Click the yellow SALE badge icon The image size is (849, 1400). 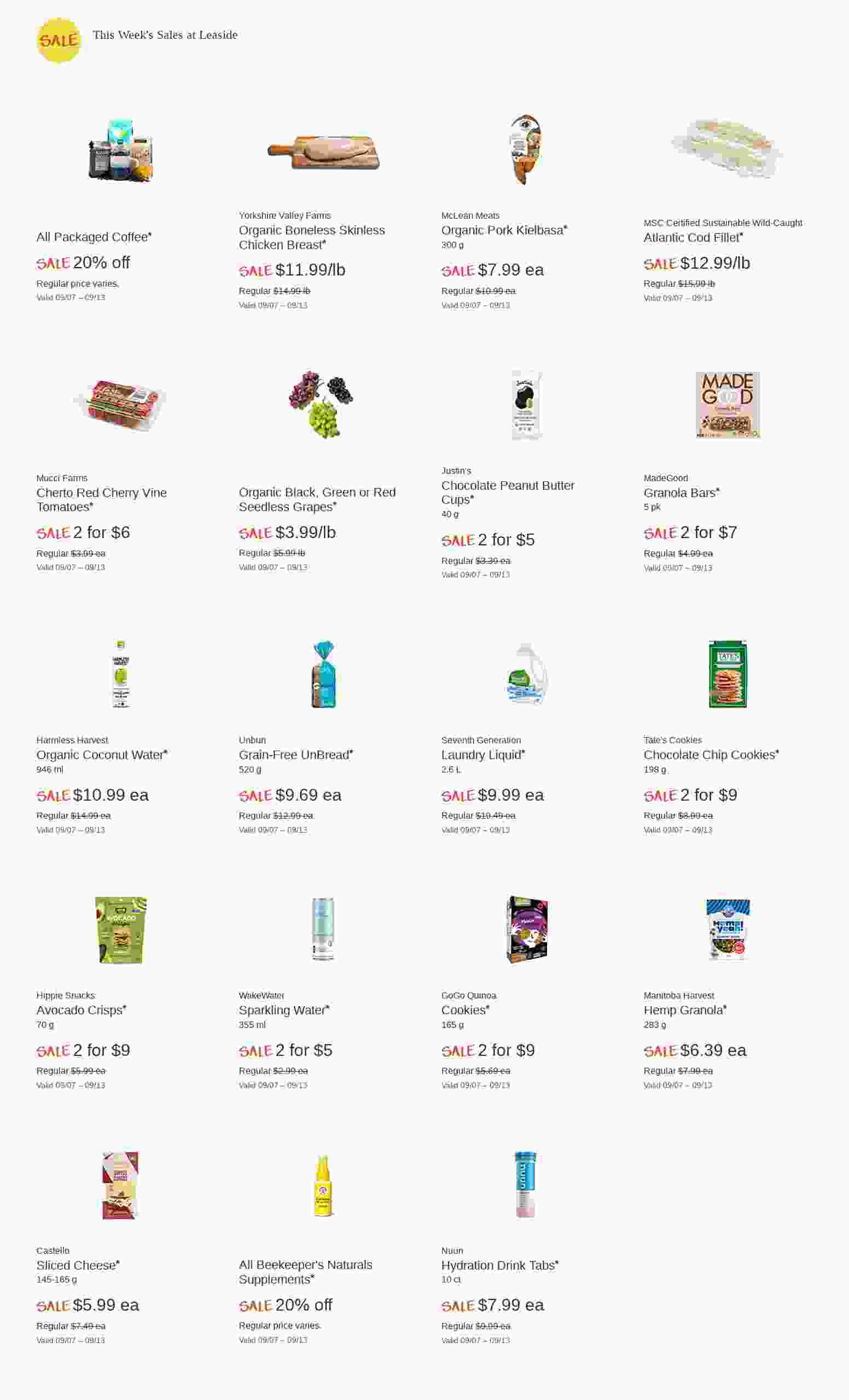[x=59, y=40]
